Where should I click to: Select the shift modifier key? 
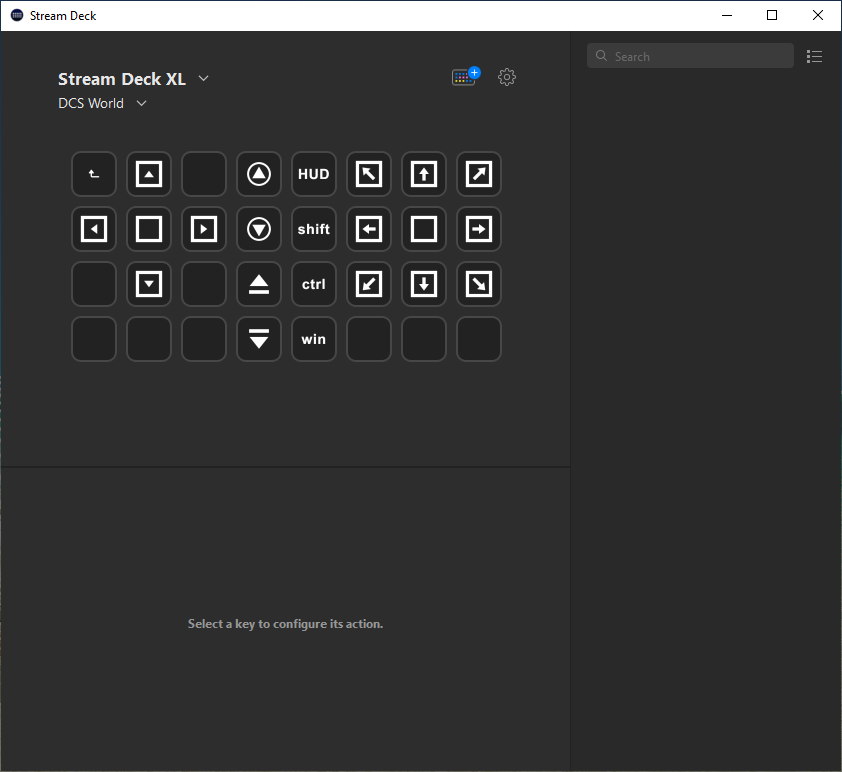pyautogui.click(x=314, y=229)
